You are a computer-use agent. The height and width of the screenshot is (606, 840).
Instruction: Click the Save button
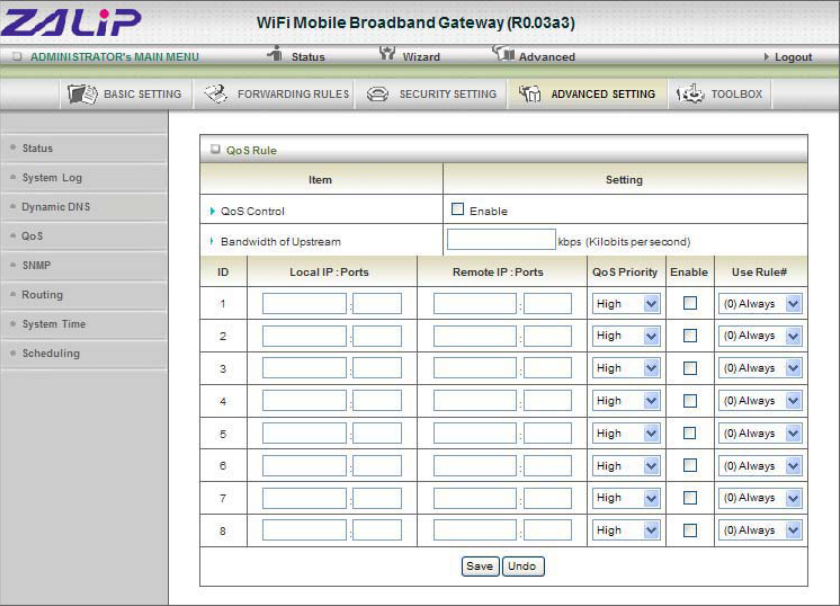pos(479,566)
